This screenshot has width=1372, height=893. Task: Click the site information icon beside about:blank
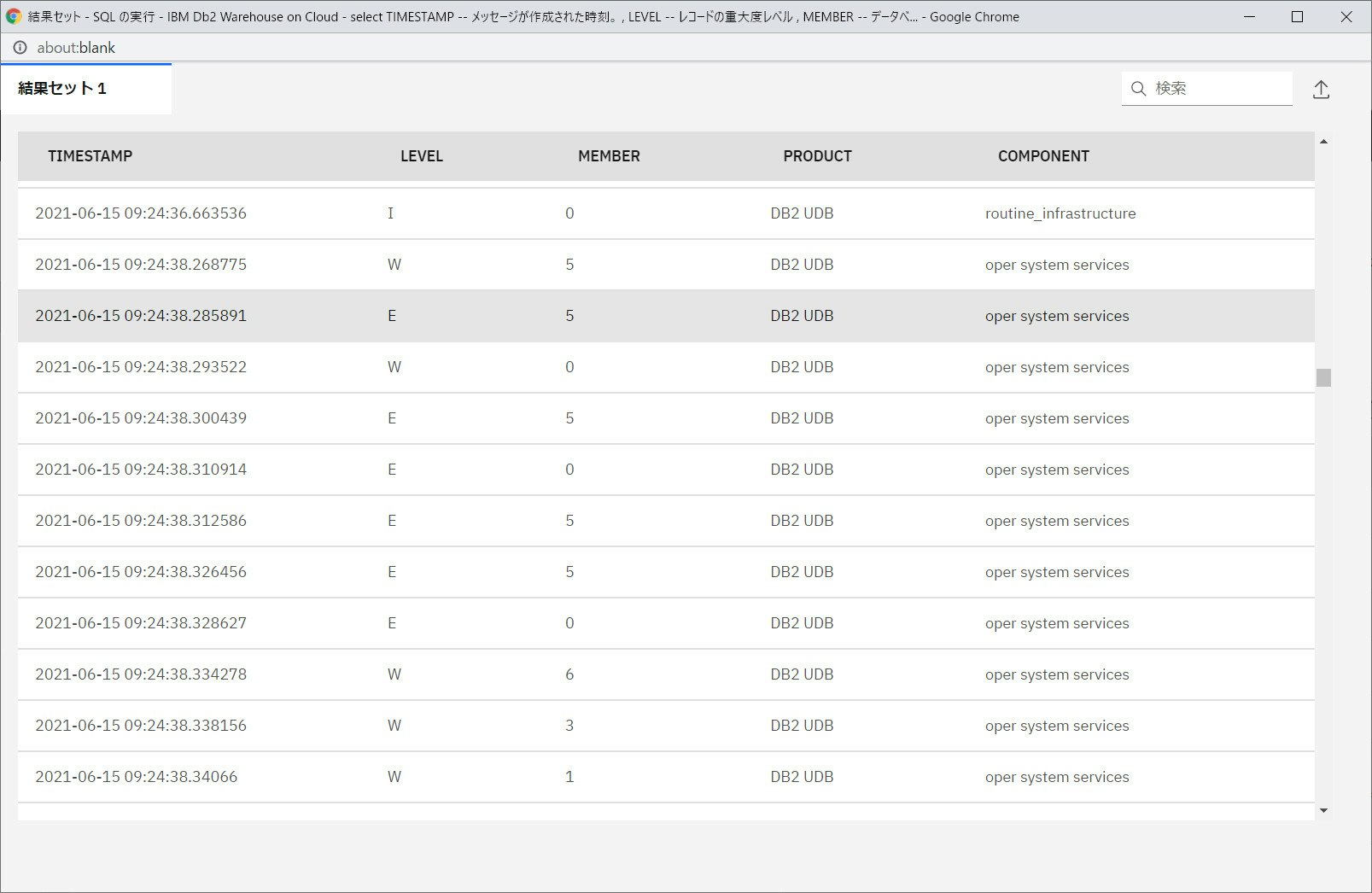click(20, 48)
